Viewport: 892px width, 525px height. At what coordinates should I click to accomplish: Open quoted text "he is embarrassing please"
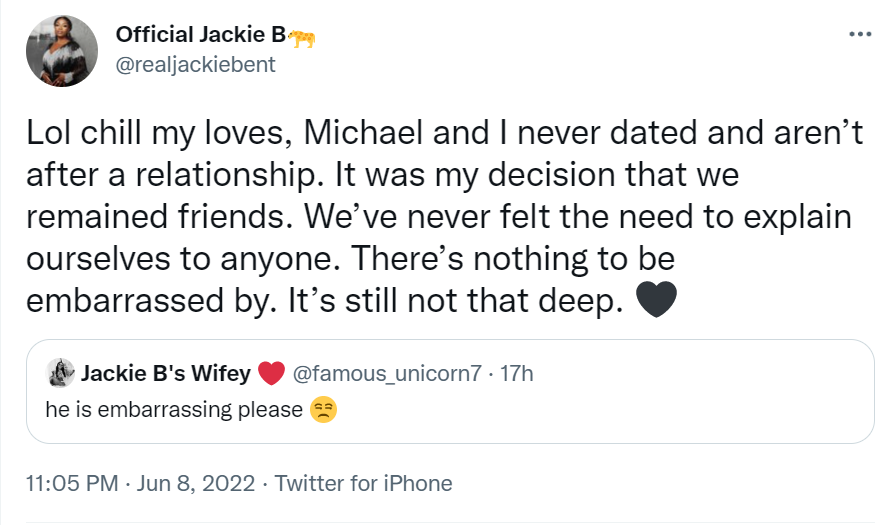tap(174, 410)
